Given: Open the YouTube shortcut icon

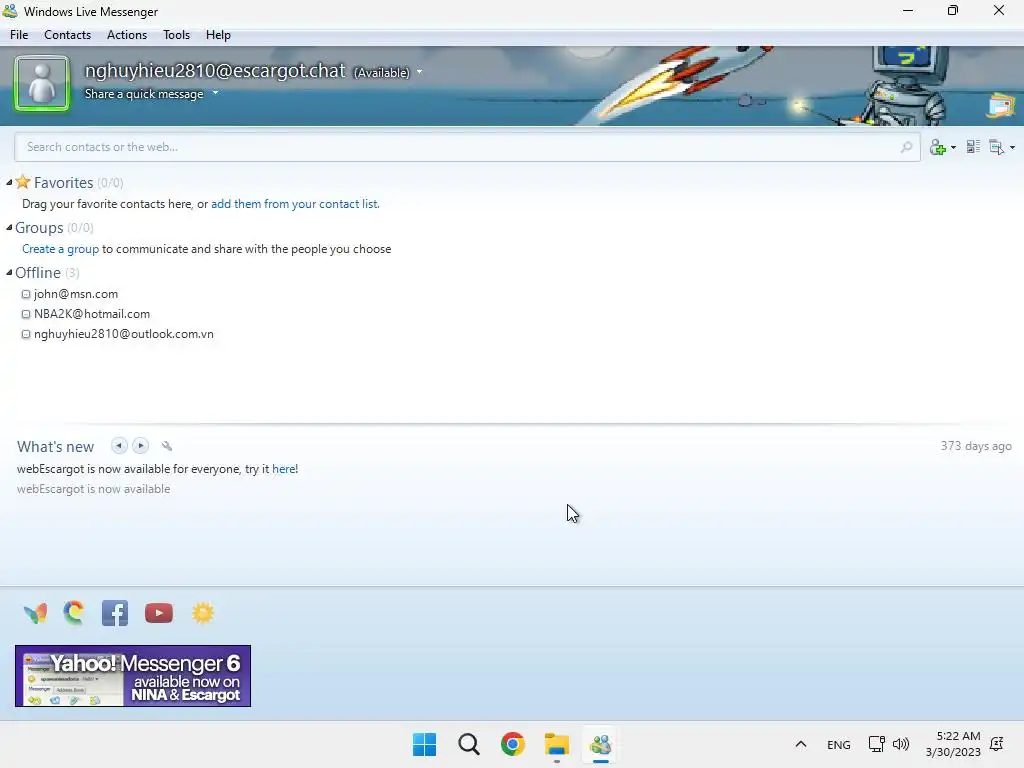Looking at the screenshot, I should point(159,613).
